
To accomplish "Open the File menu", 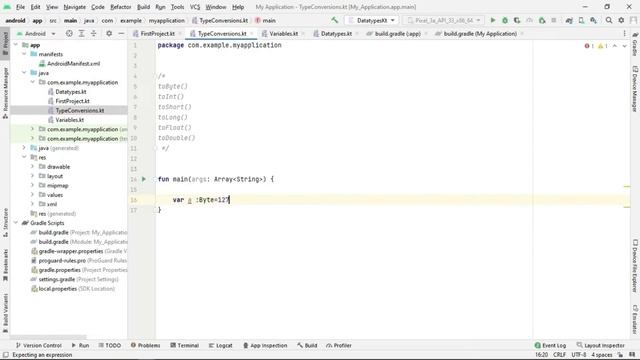I will coord(20,7).
